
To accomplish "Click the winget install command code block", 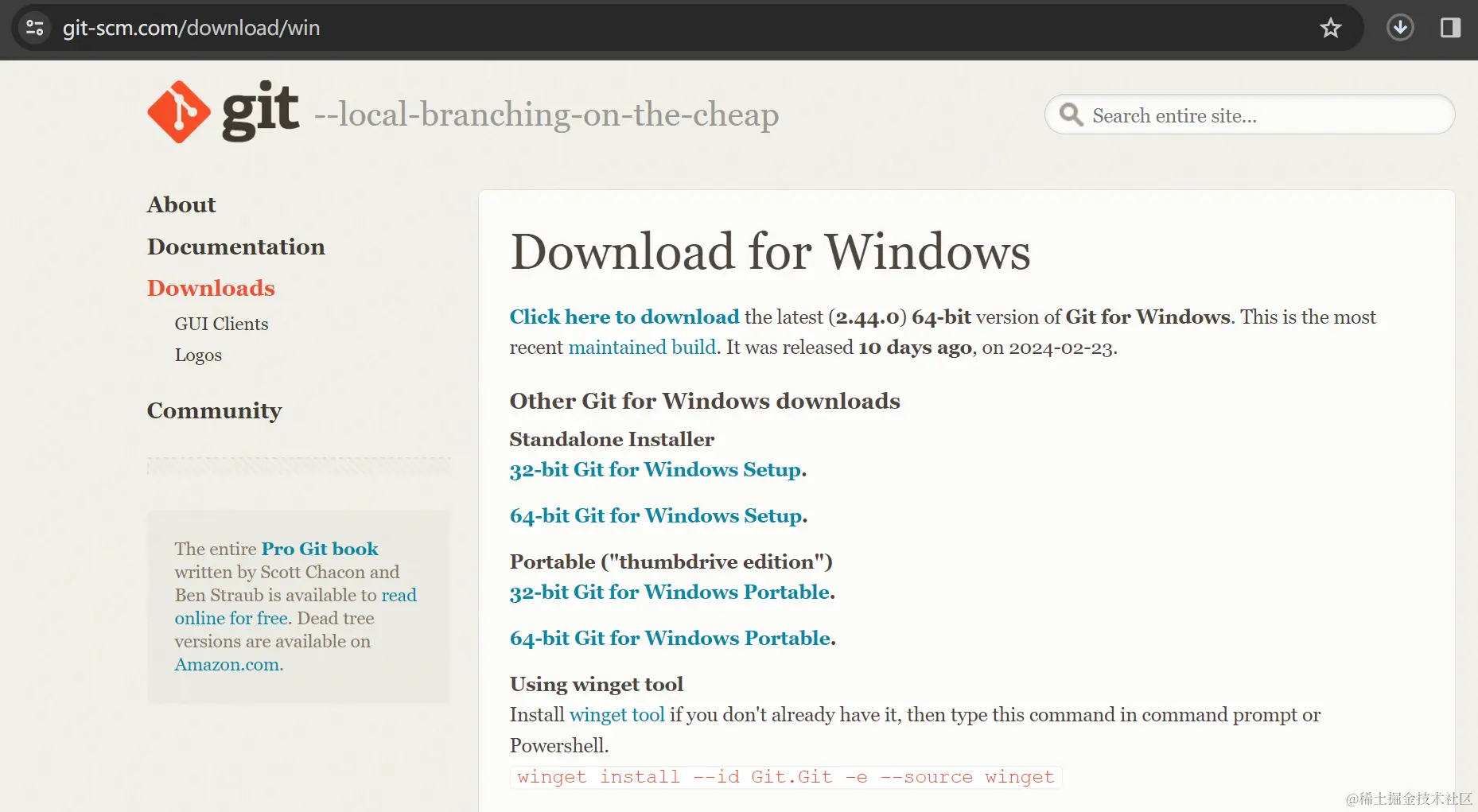I will pos(786,777).
